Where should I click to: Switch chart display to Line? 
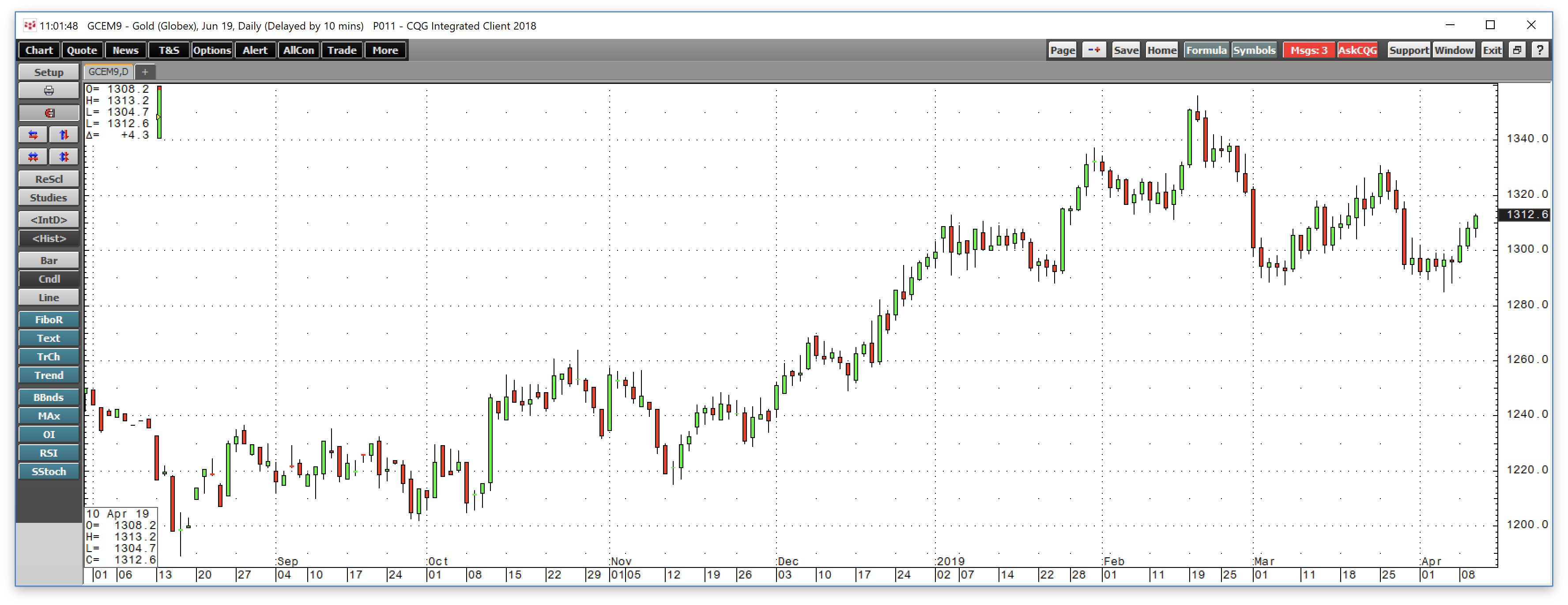[49, 298]
